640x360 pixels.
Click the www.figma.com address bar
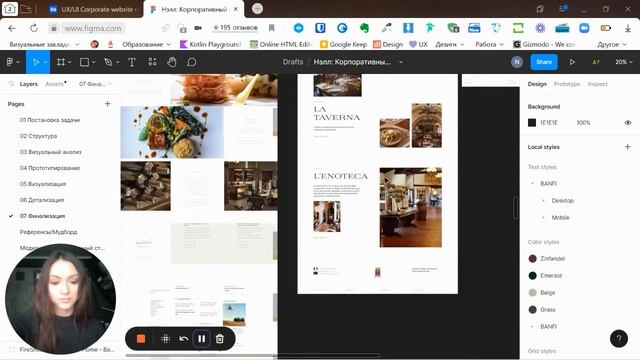click(93, 28)
